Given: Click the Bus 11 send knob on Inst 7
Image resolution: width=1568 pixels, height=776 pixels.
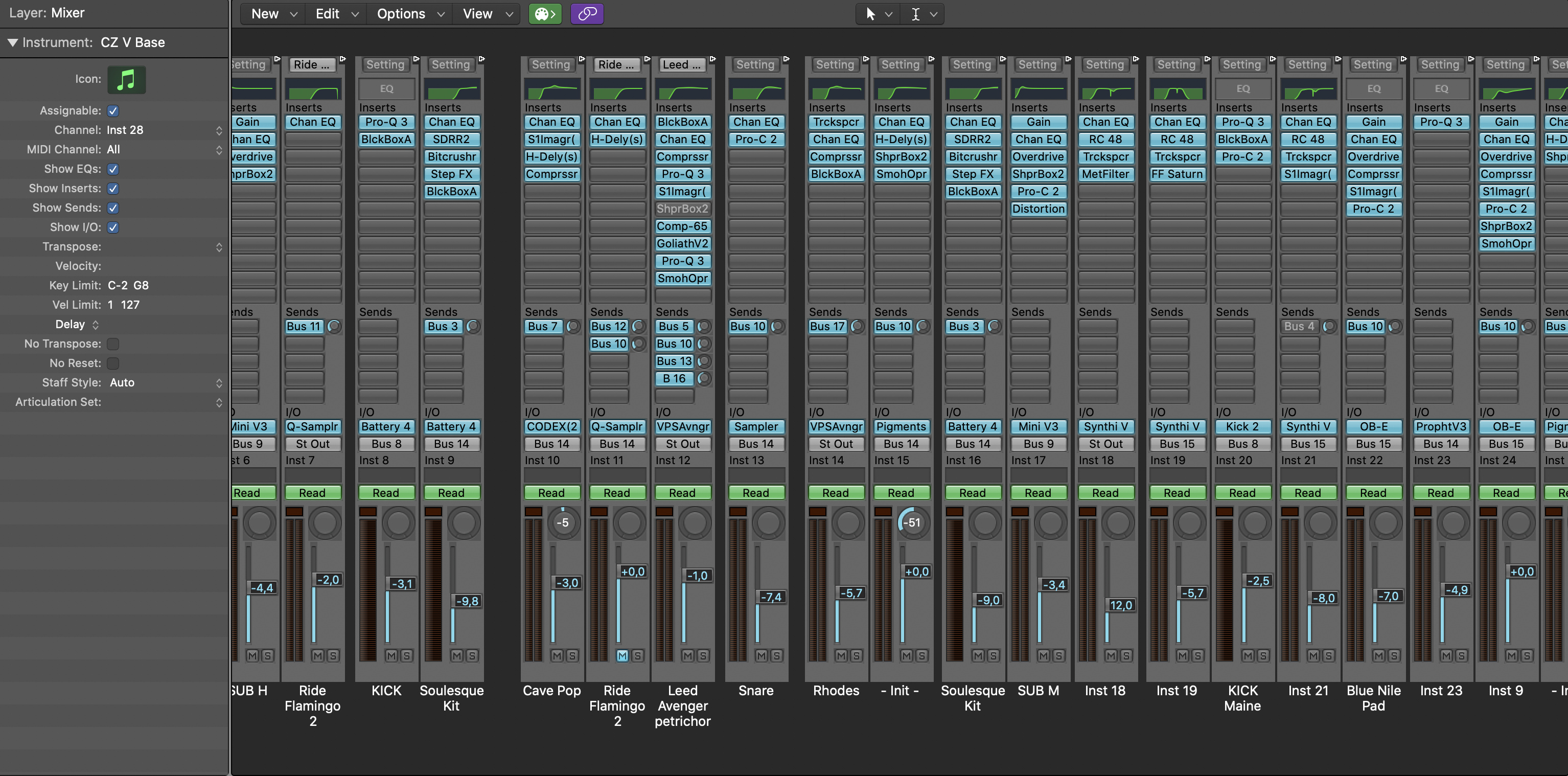Looking at the screenshot, I should tap(334, 326).
